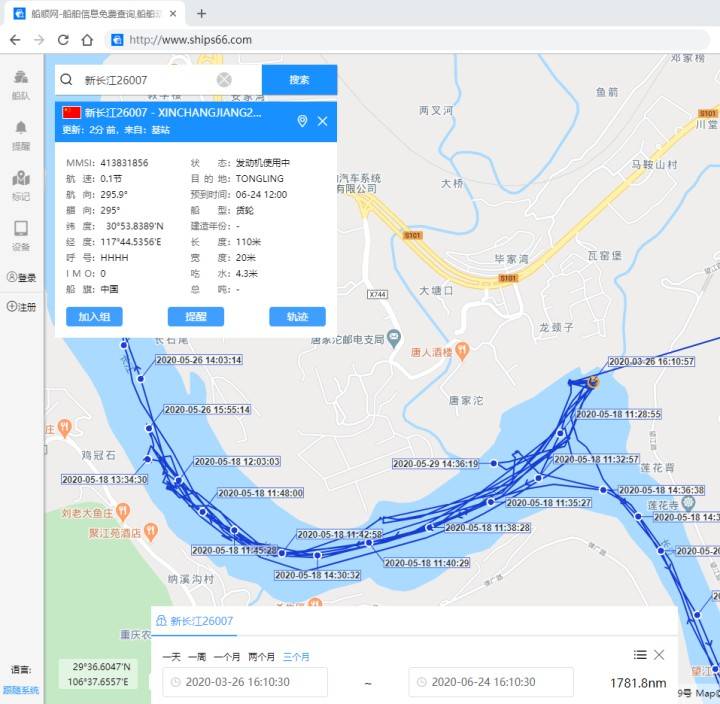Open the alert bell sidebar icon

(x=21, y=135)
